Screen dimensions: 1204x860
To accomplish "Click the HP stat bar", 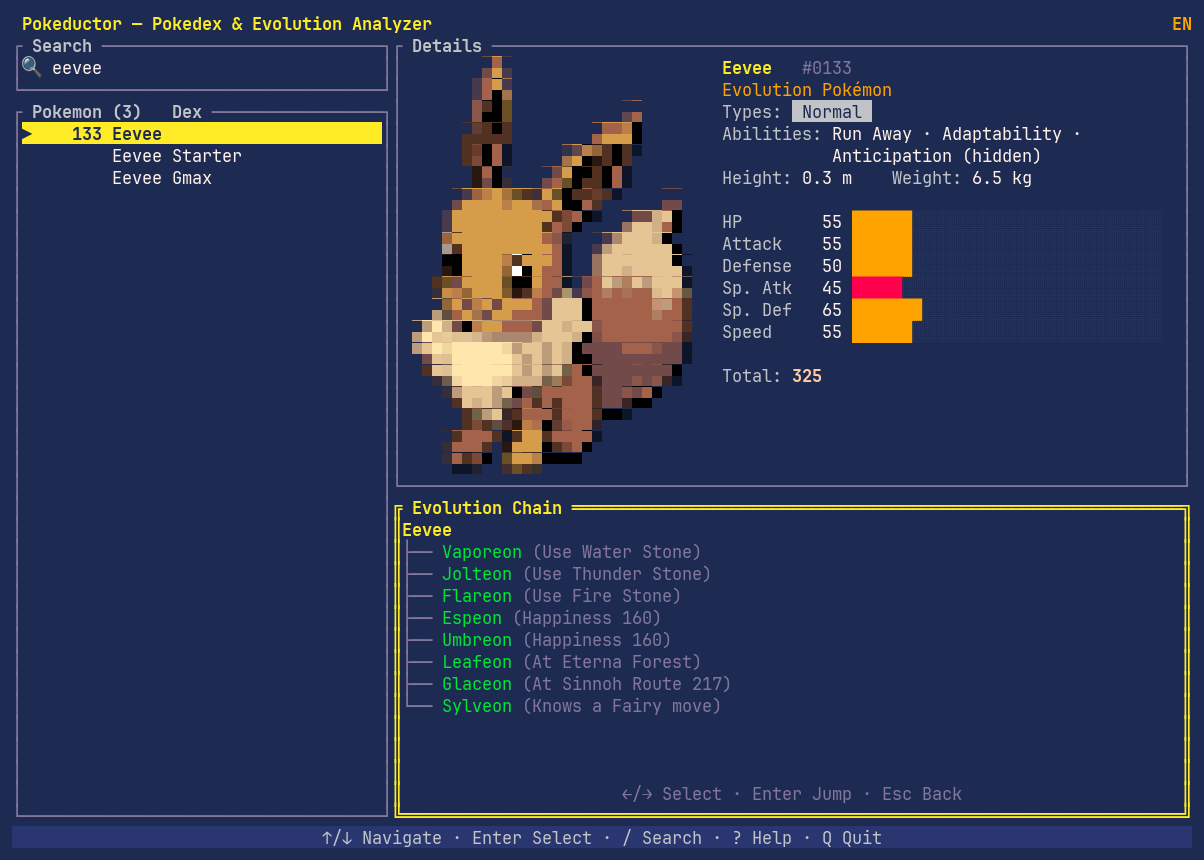I will pyautogui.click(x=882, y=222).
